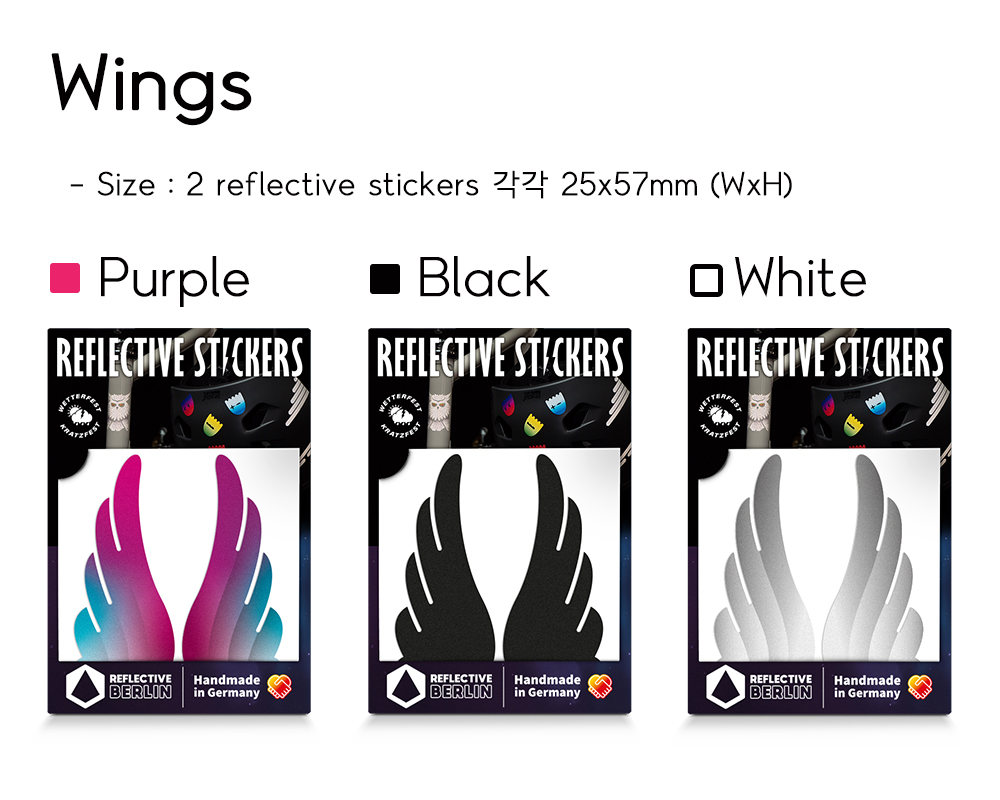Click the Wetterfest Kratzfest badge on purple package
The height and width of the screenshot is (800, 1000).
[x=80, y=415]
